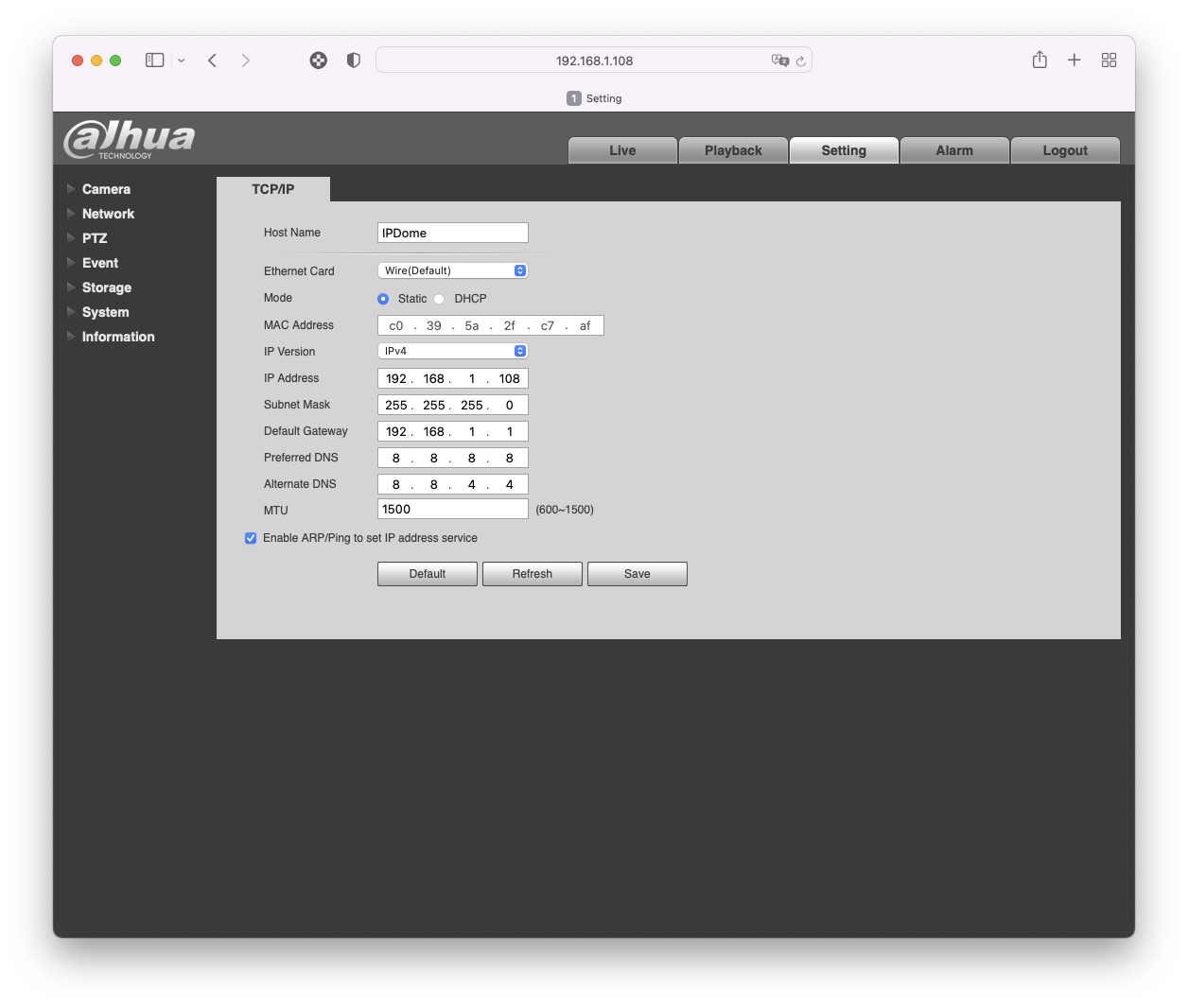
Task: Click the address bar showing 192.168.1.108
Action: 594,61
